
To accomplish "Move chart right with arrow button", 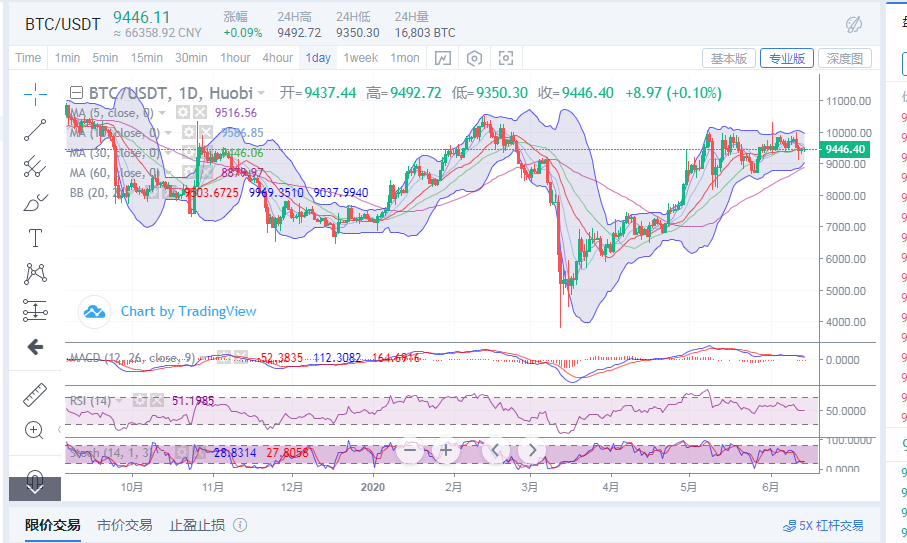I will [x=532, y=450].
